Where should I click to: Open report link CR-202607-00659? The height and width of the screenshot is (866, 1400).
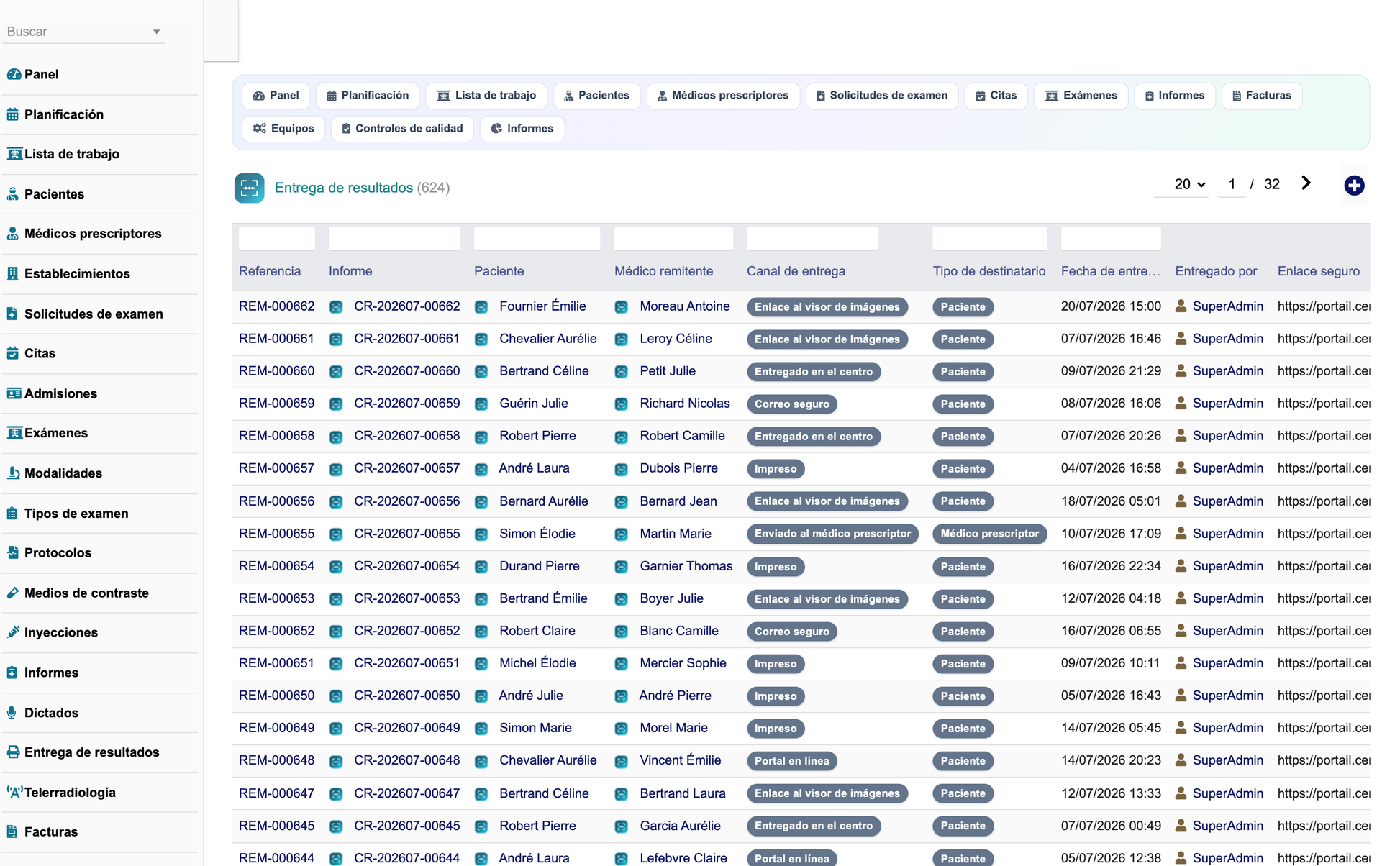(406, 404)
